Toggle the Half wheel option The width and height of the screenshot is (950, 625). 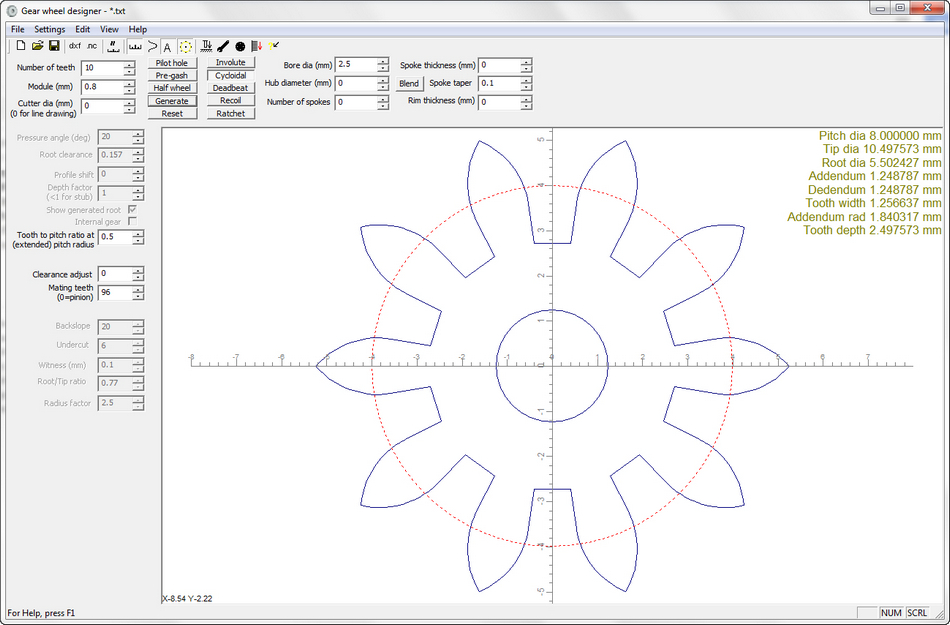[172, 88]
